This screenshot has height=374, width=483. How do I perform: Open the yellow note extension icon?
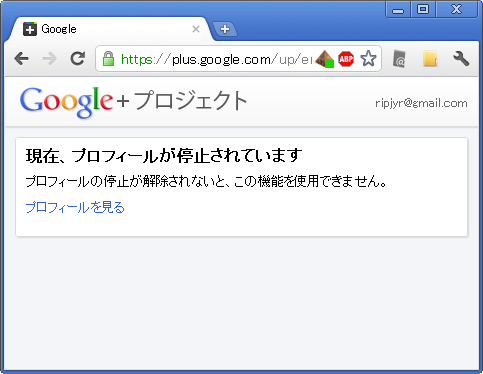[x=430, y=59]
